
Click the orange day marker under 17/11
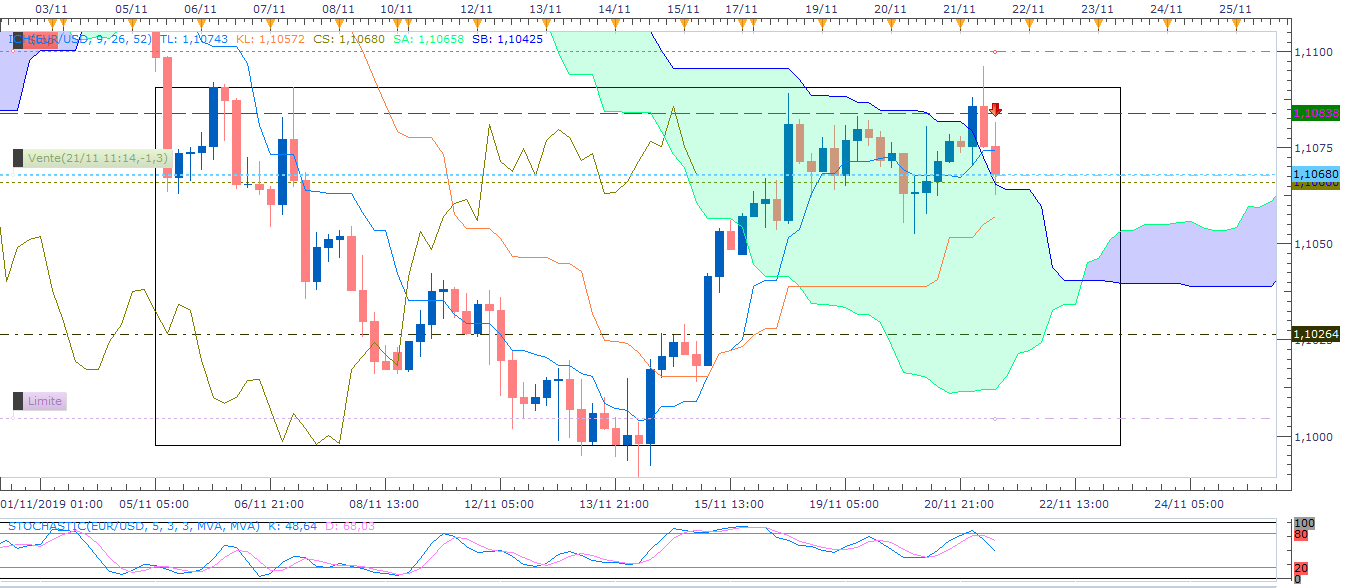(743, 24)
